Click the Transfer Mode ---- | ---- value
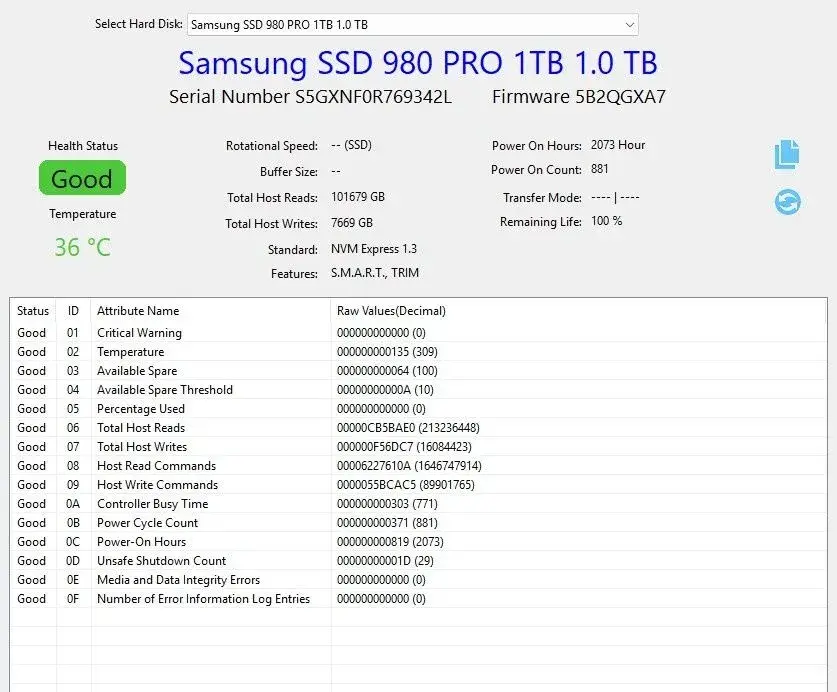The height and width of the screenshot is (692, 837). pos(615,198)
